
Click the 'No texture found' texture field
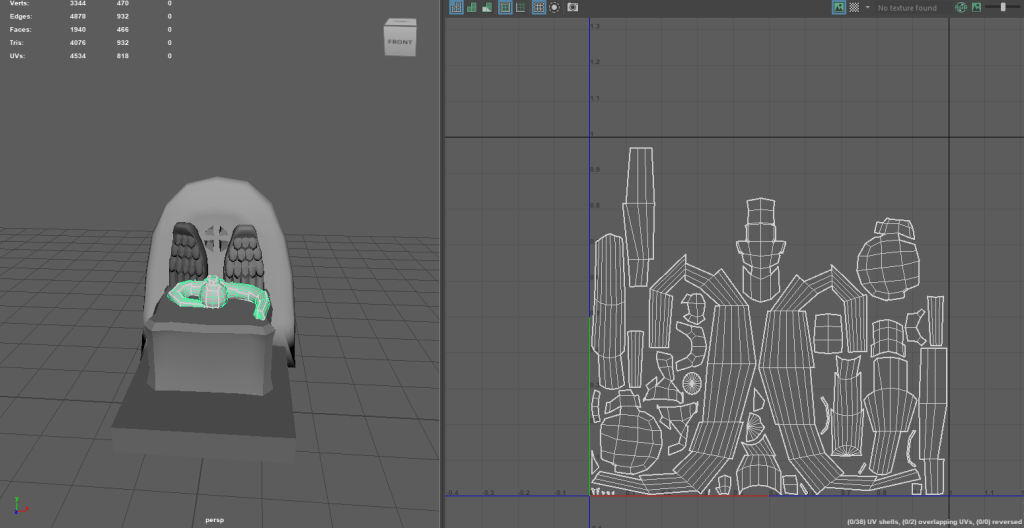tap(907, 8)
